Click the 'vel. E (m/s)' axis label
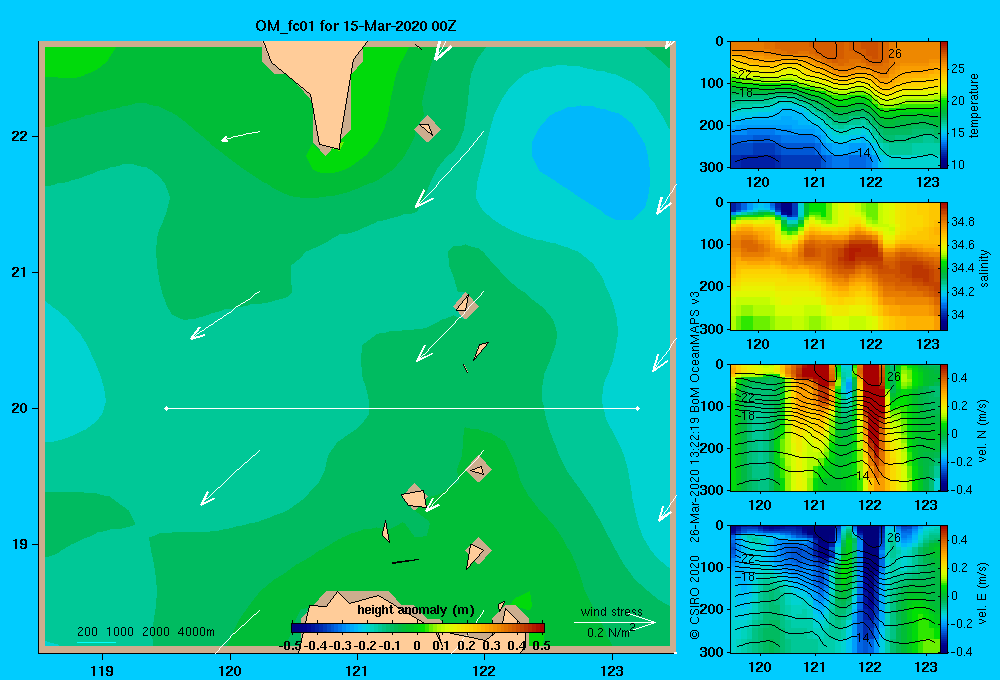The height and width of the screenshot is (680, 1000). [x=983, y=593]
